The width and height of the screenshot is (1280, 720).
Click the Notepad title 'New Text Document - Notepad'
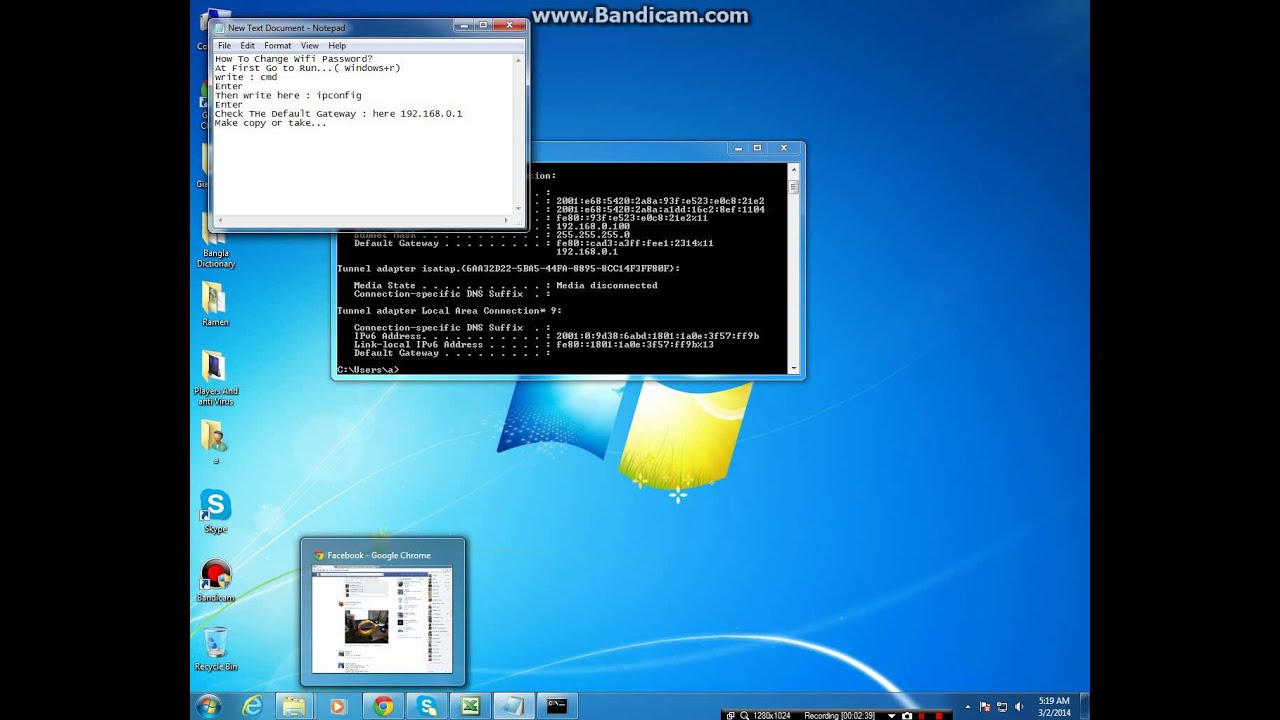click(x=286, y=28)
